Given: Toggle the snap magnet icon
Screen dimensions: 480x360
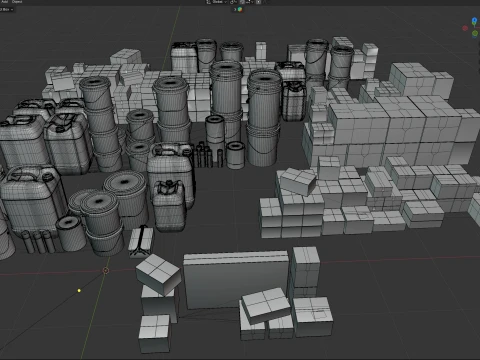Looking at the screenshot, I should (x=242, y=2).
